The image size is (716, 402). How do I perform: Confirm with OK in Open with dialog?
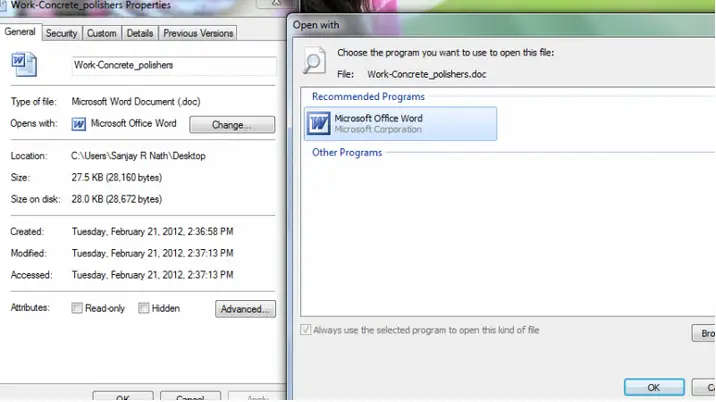click(654, 387)
